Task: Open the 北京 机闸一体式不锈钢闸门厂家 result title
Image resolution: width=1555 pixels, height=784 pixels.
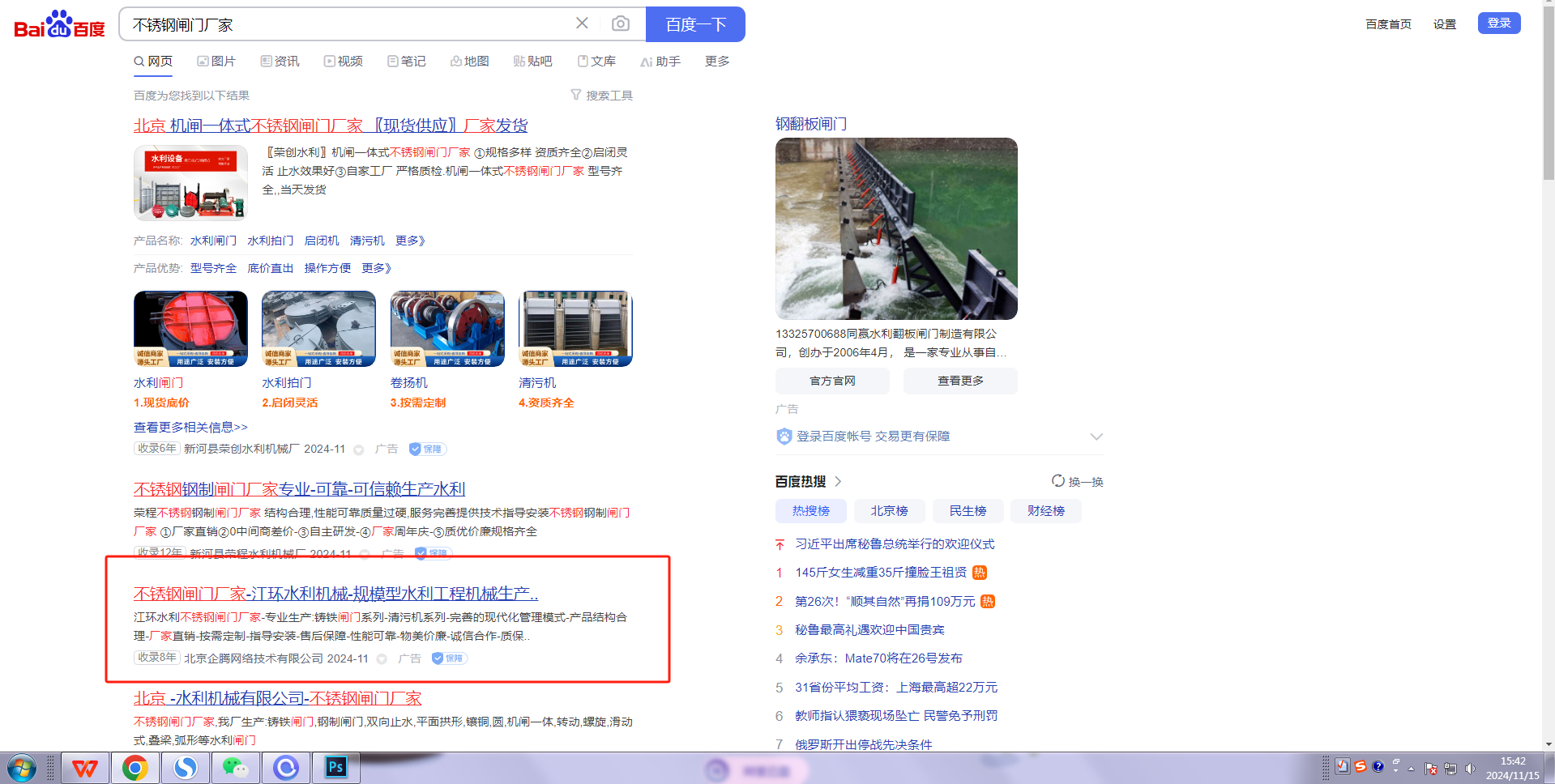Action: [x=331, y=126]
